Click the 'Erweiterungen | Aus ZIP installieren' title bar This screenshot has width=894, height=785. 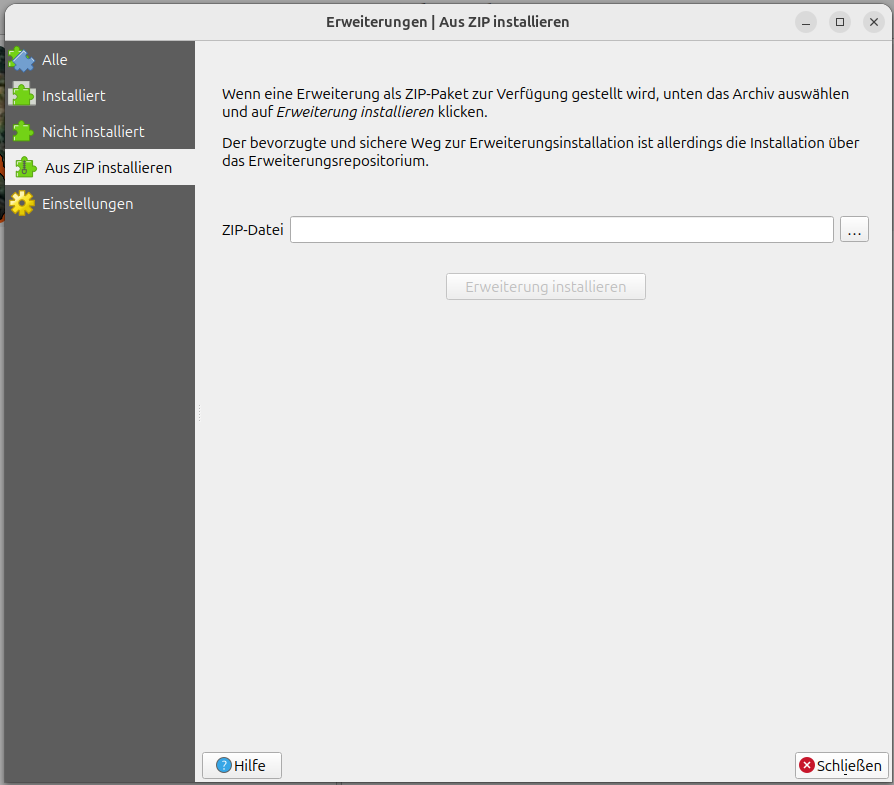[447, 21]
